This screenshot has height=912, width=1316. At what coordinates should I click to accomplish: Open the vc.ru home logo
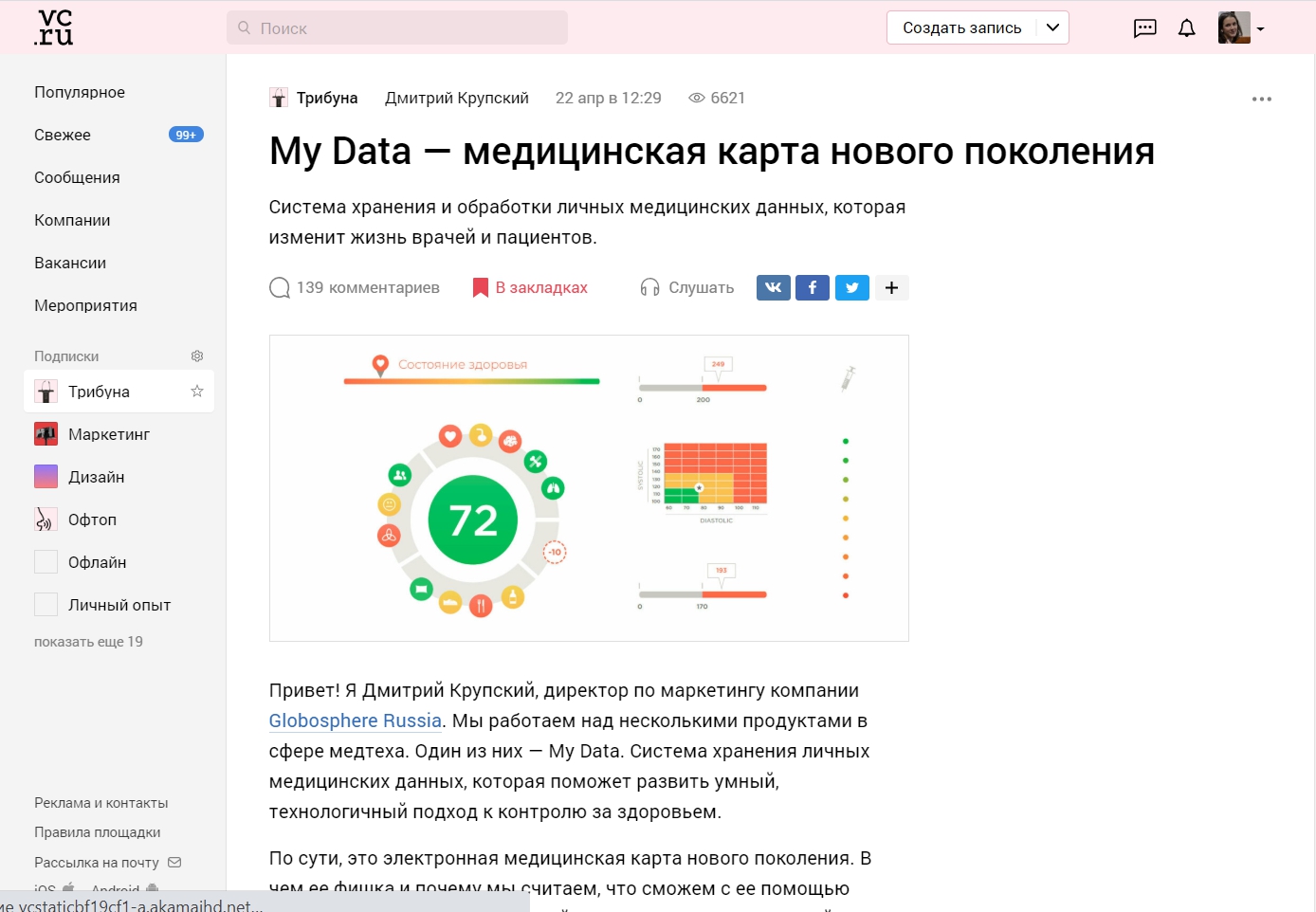[53, 27]
